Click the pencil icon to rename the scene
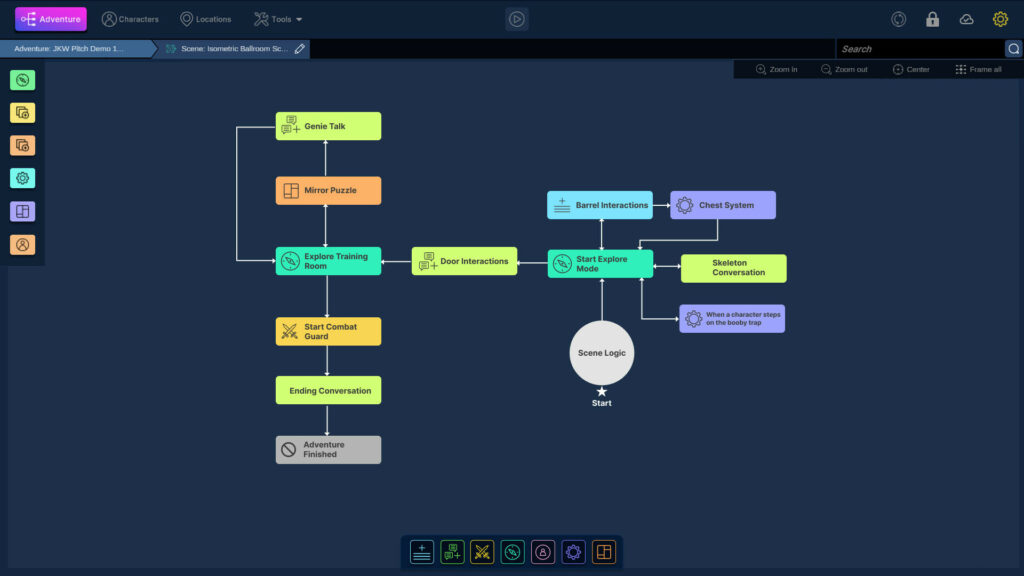 300,48
